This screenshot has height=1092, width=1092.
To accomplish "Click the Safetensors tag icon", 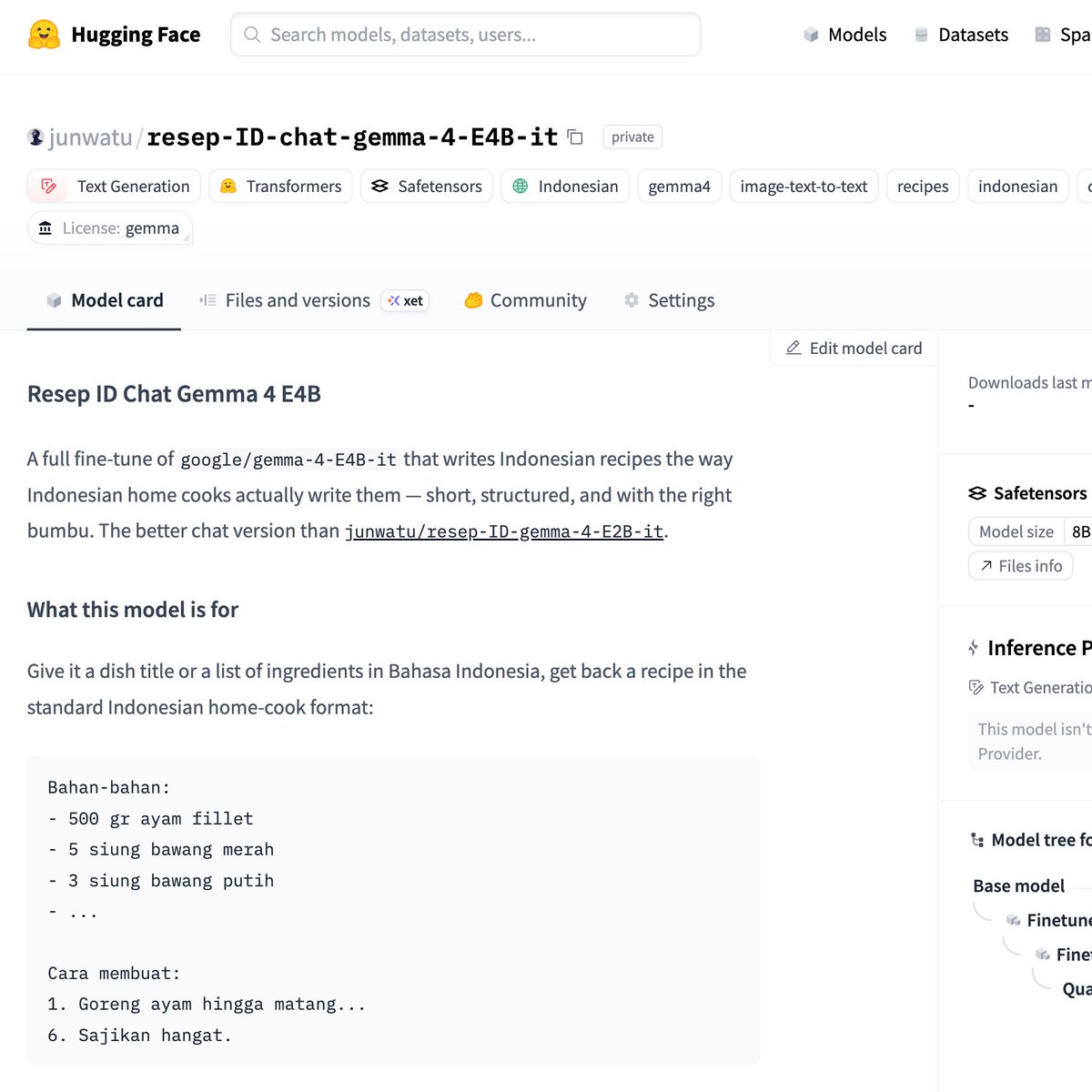I will coord(380,186).
